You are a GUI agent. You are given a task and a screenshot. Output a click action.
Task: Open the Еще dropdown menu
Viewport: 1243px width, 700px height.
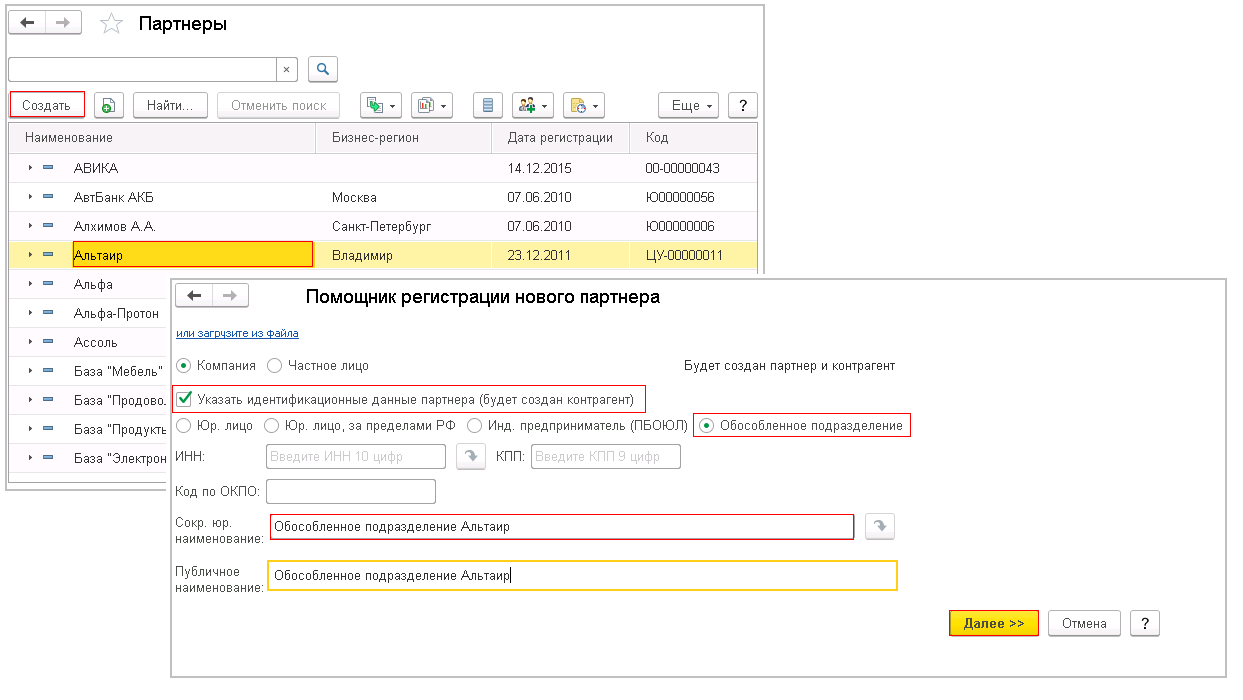coord(688,105)
